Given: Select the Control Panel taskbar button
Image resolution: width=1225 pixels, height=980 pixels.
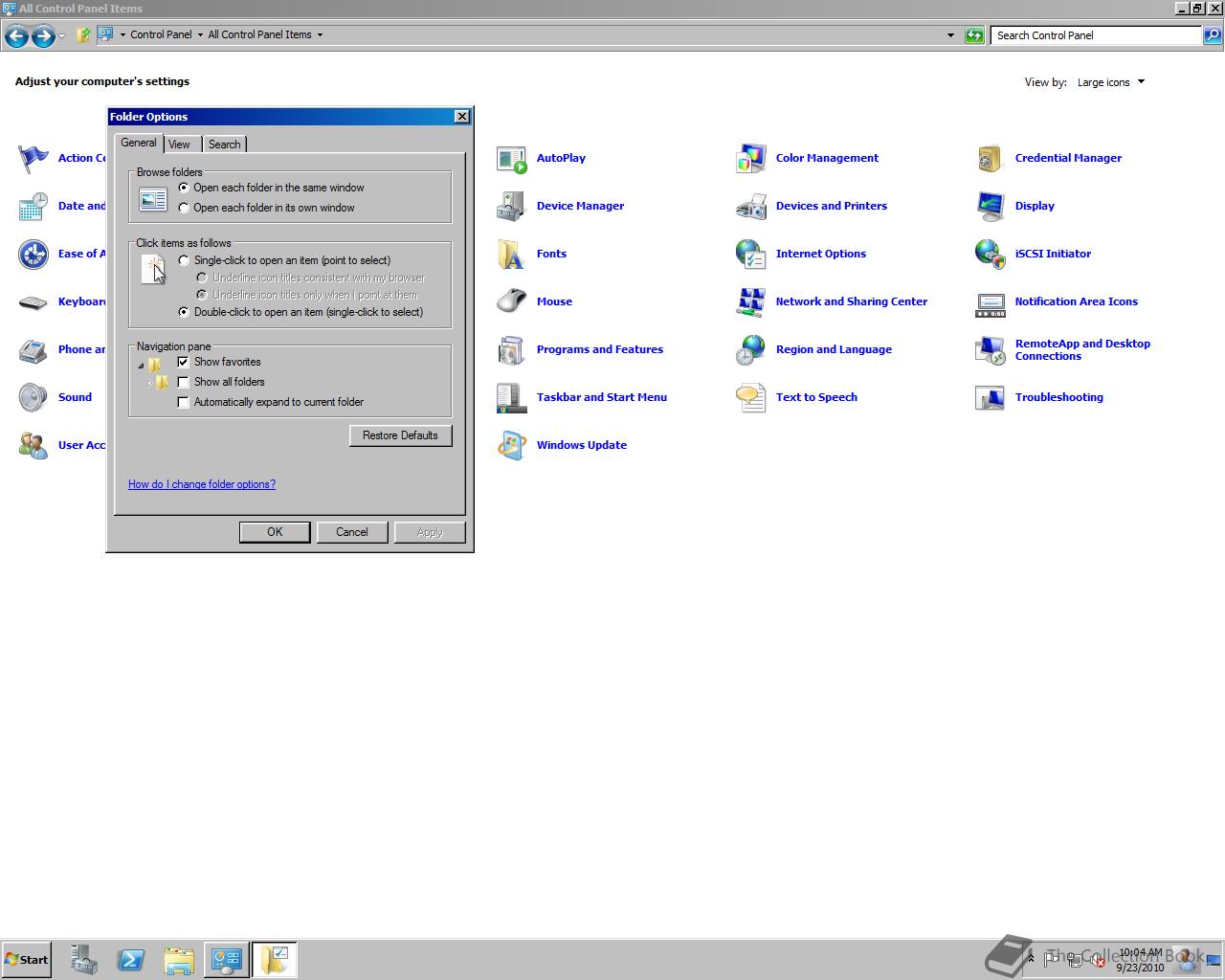Looking at the screenshot, I should (x=227, y=960).
